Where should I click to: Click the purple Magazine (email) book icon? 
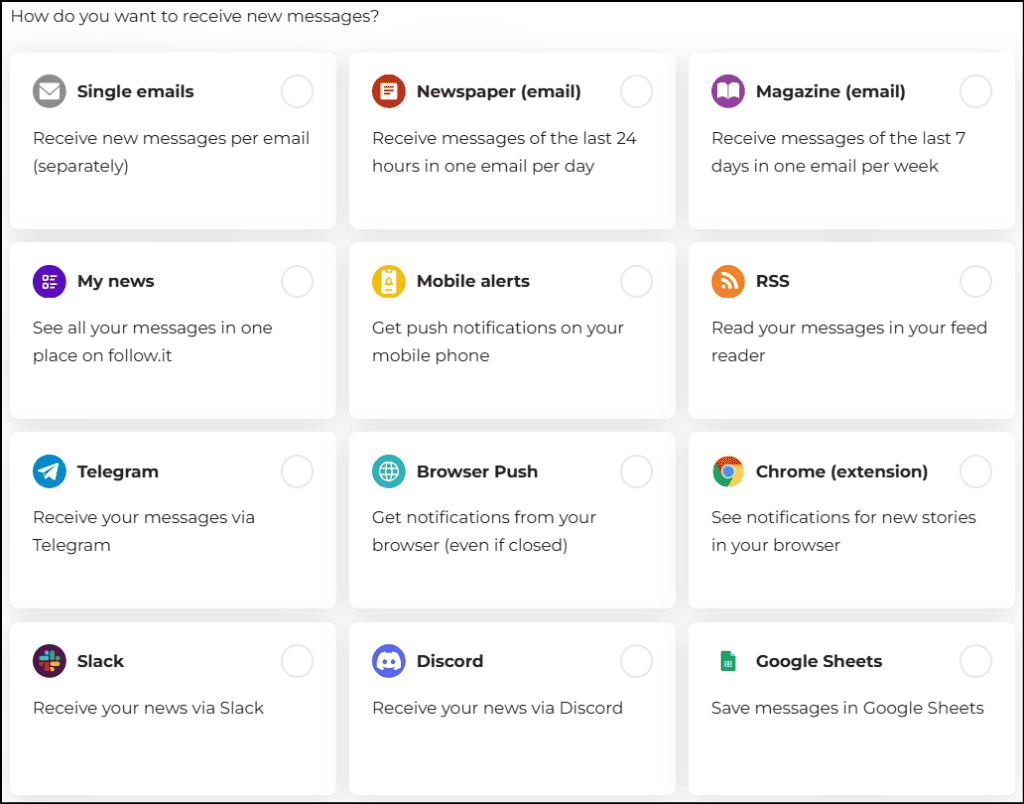click(728, 91)
